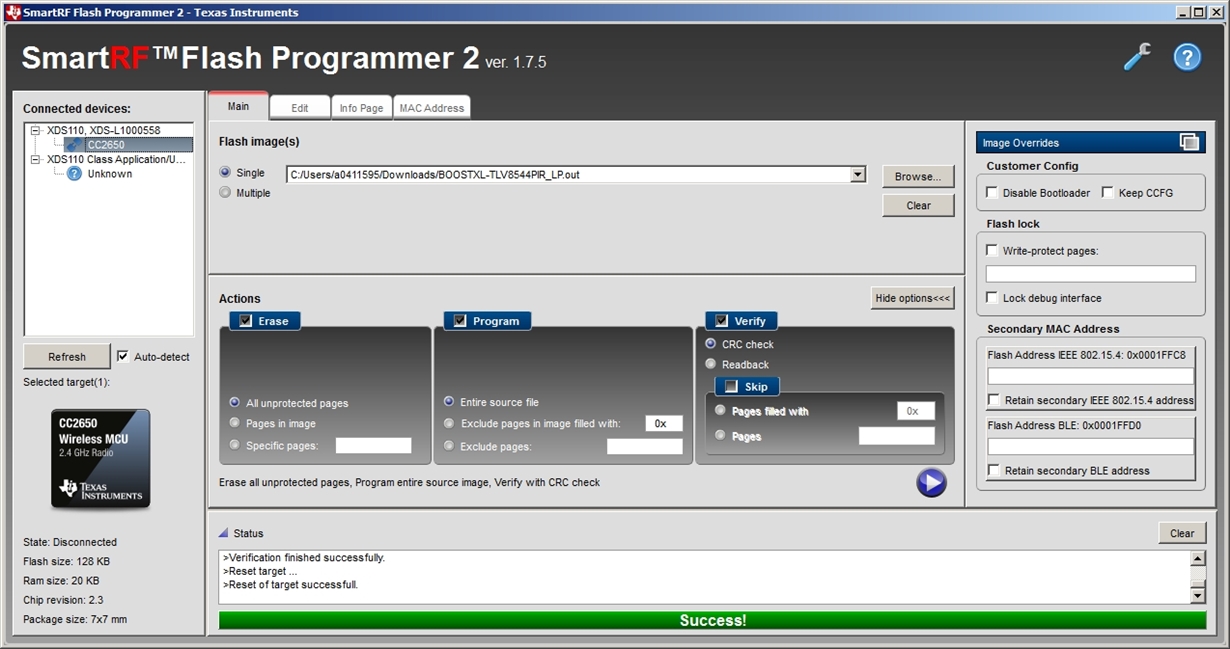Open the MAC Address tab

pyautogui.click(x=431, y=107)
